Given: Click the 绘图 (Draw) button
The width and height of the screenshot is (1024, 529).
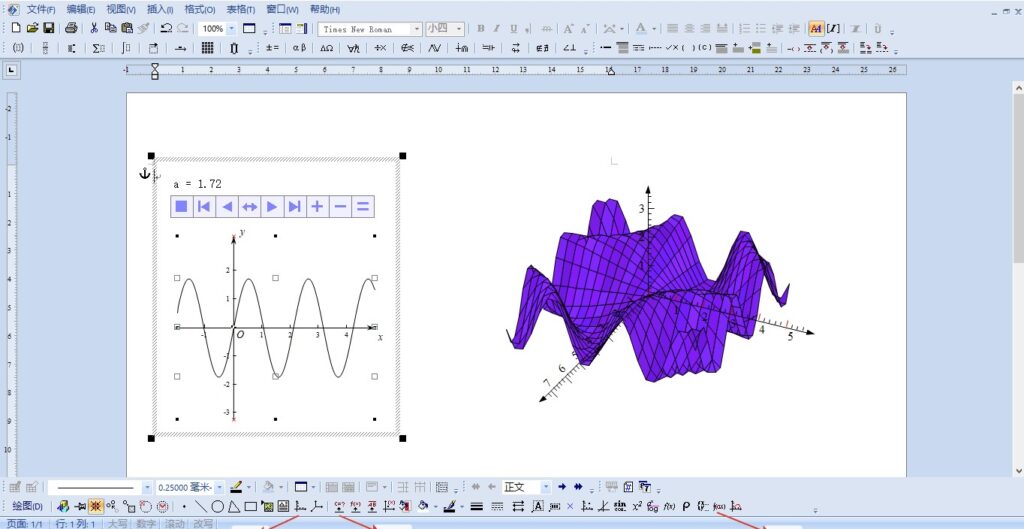Looking at the screenshot, I should (x=27, y=506).
